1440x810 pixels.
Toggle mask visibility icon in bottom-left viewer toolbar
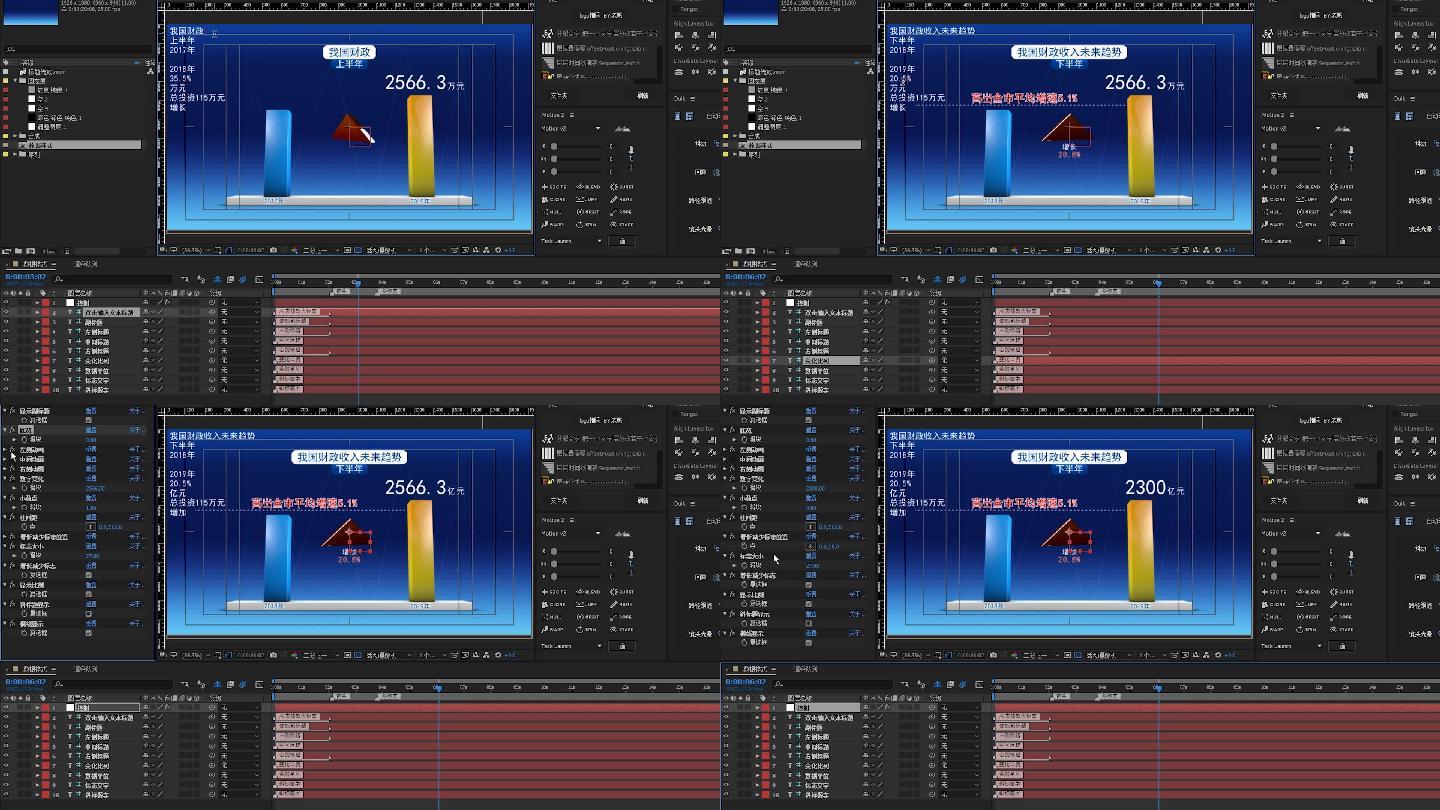click(229, 655)
